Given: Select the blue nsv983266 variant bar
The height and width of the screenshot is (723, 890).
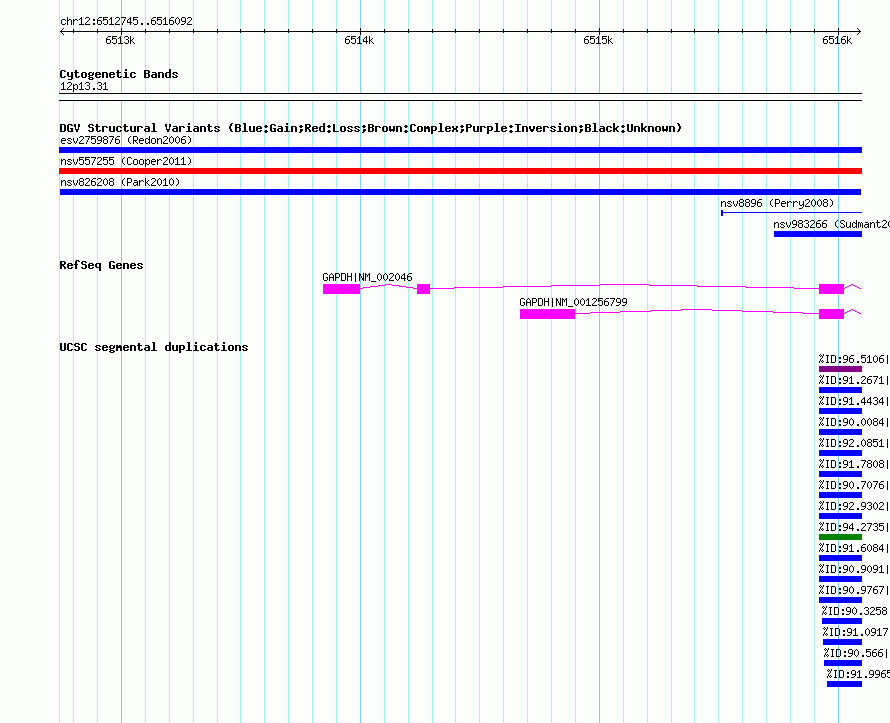Looking at the screenshot, I should tap(818, 234).
